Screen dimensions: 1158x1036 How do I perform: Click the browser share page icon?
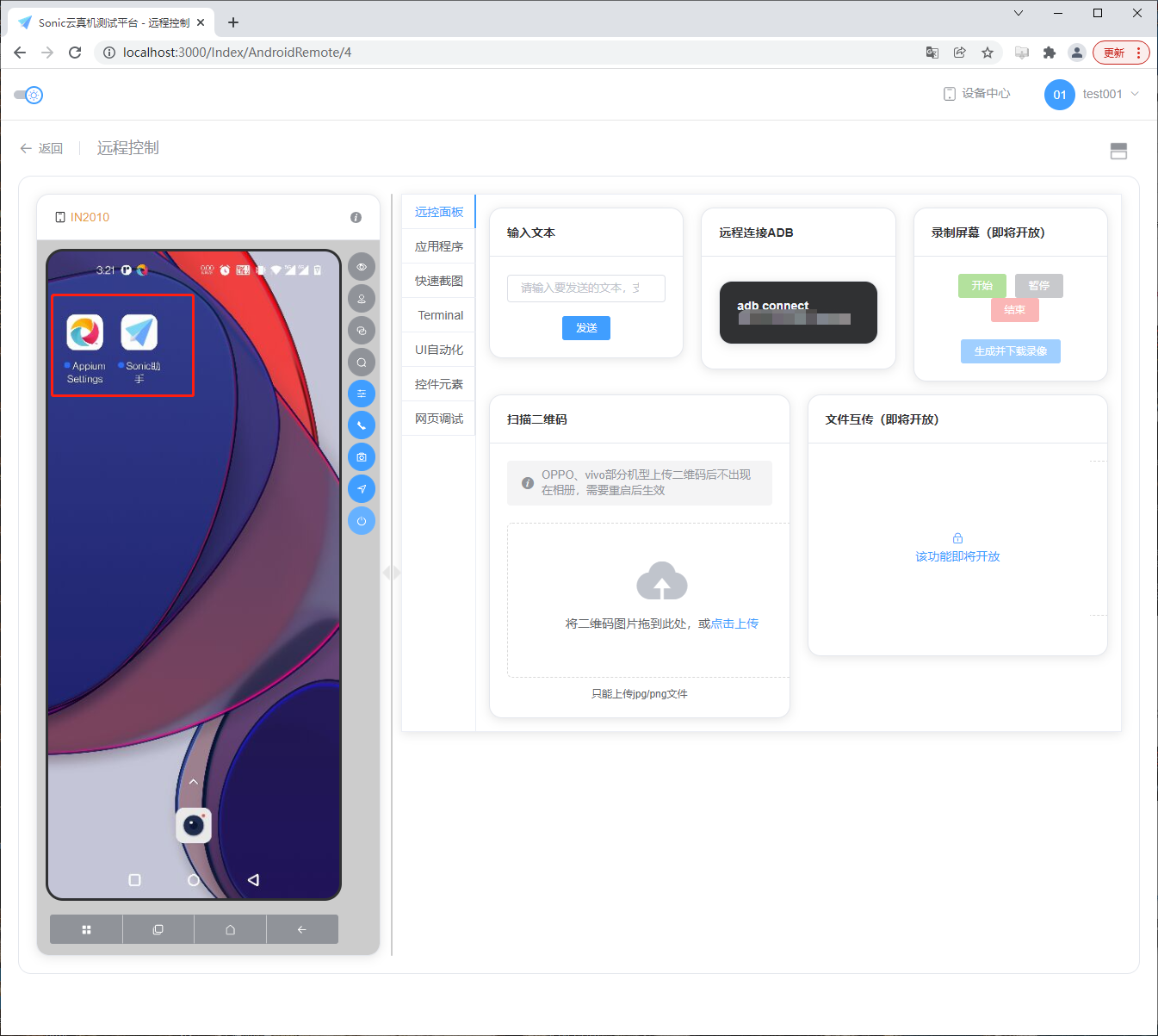[960, 53]
